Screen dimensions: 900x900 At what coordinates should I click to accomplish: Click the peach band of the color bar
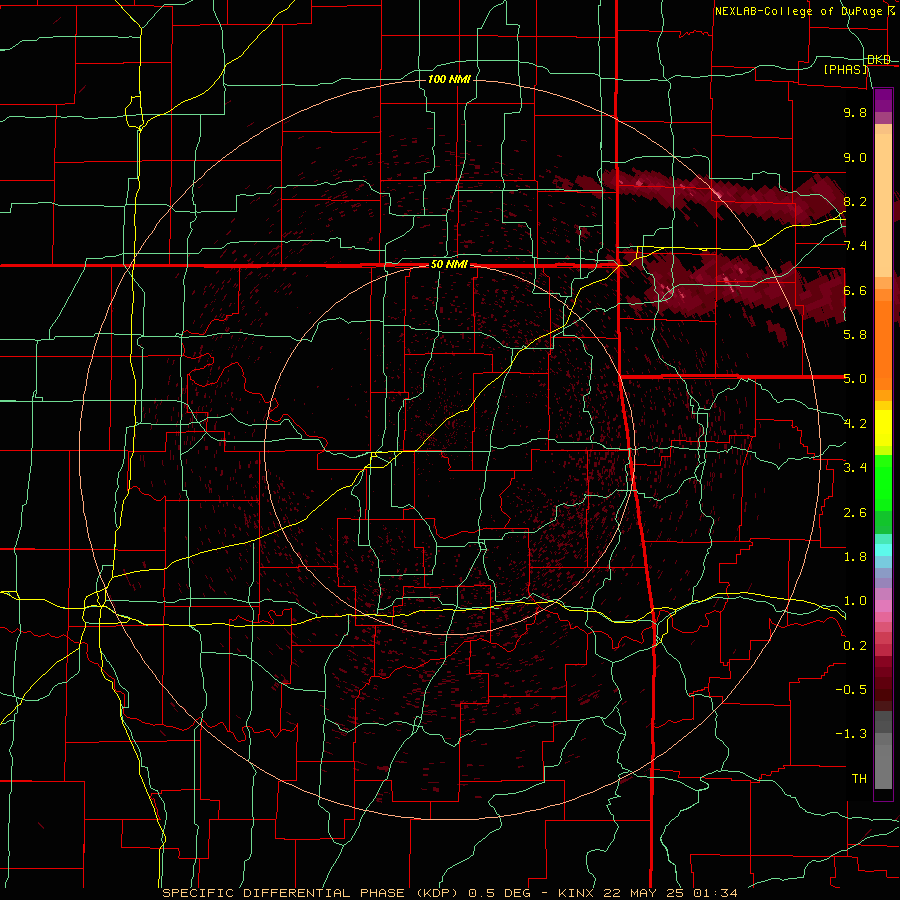click(883, 201)
